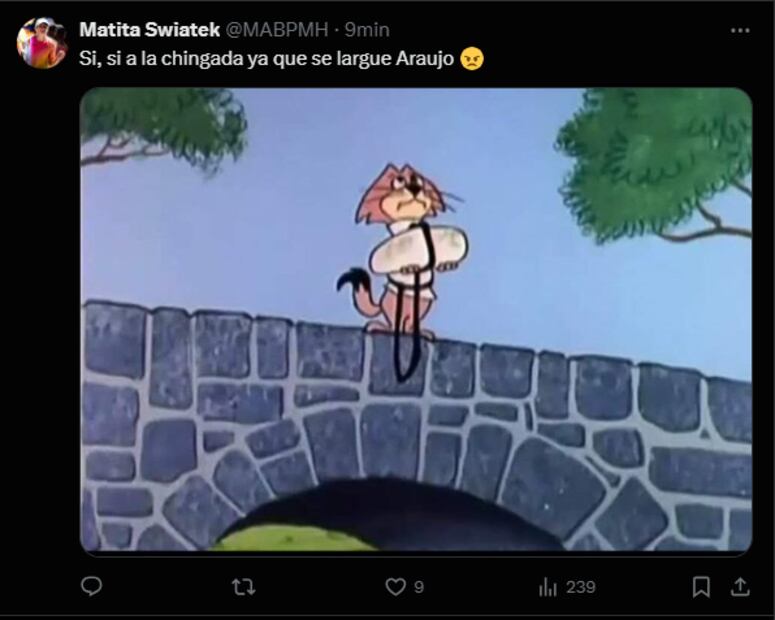Click the profile avatar of Matita Swiatek
The height and width of the screenshot is (620, 775).
coord(42,43)
